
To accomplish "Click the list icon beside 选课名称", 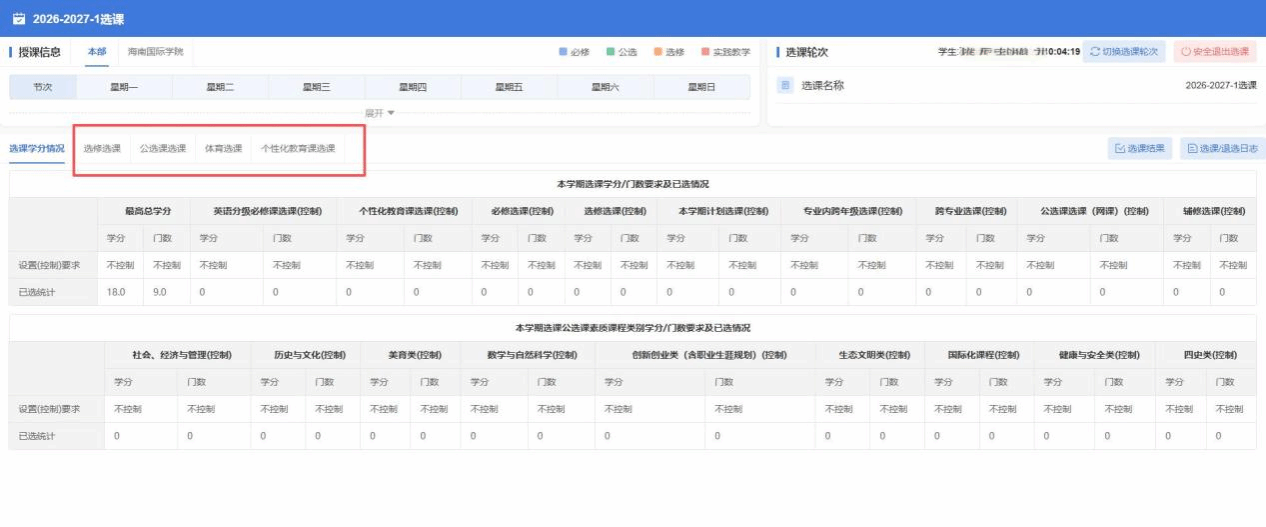I will tap(786, 86).
